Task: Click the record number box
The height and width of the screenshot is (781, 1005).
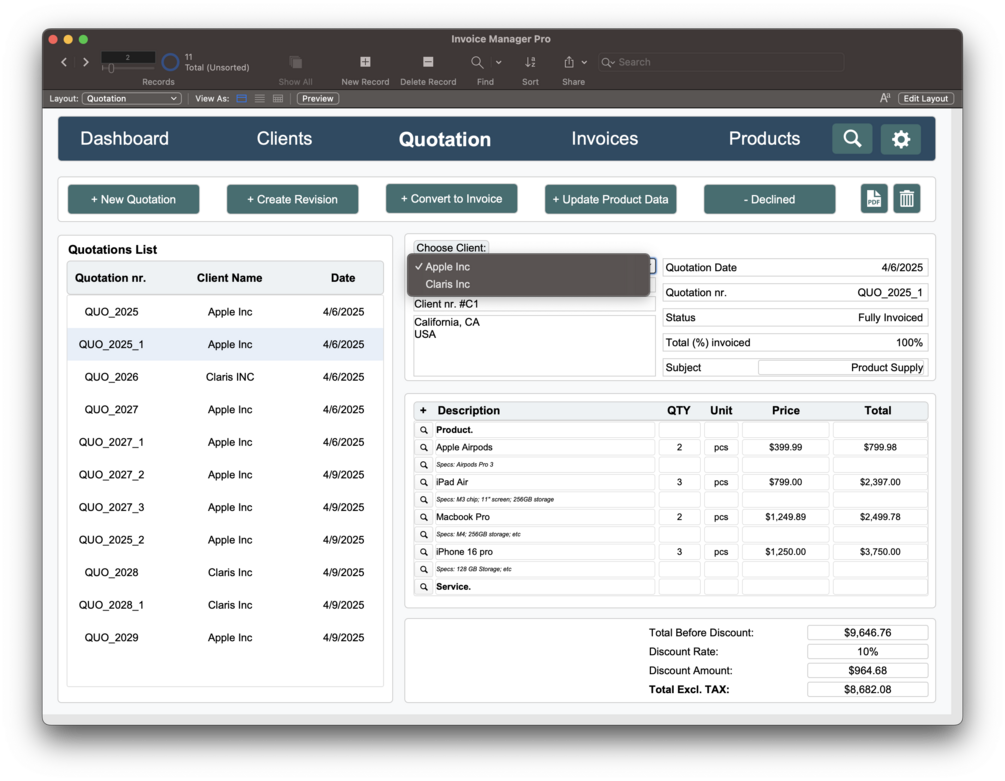Action: click(128, 57)
